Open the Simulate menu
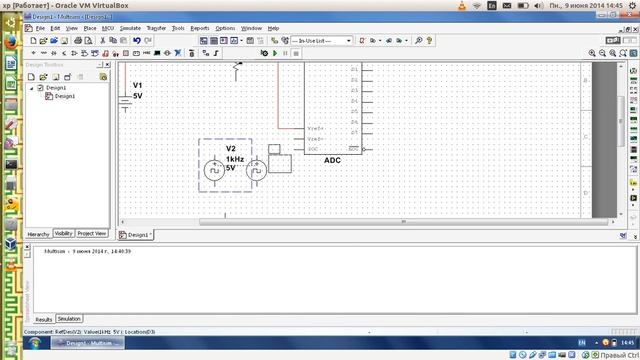The image size is (640, 360). click(x=130, y=28)
